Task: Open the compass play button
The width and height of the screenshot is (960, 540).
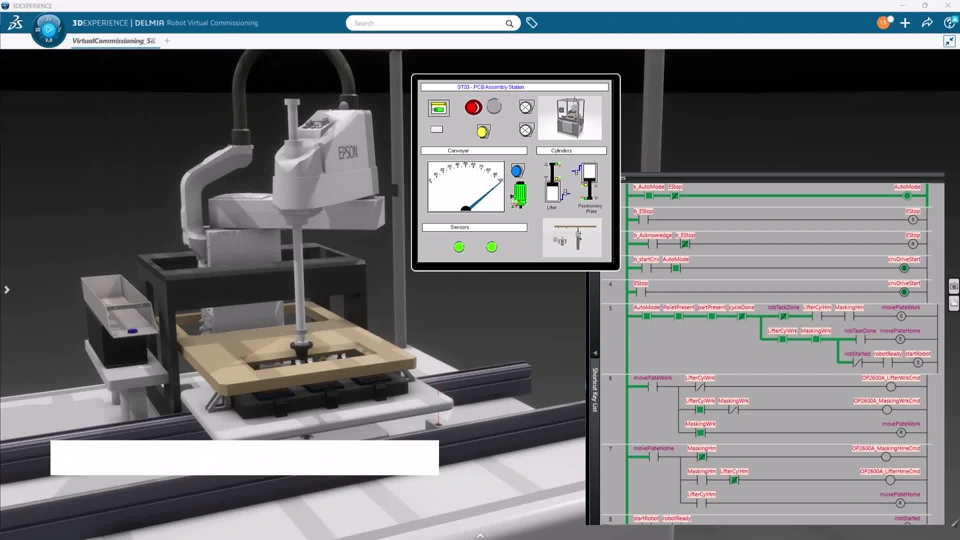Action: (x=48, y=29)
